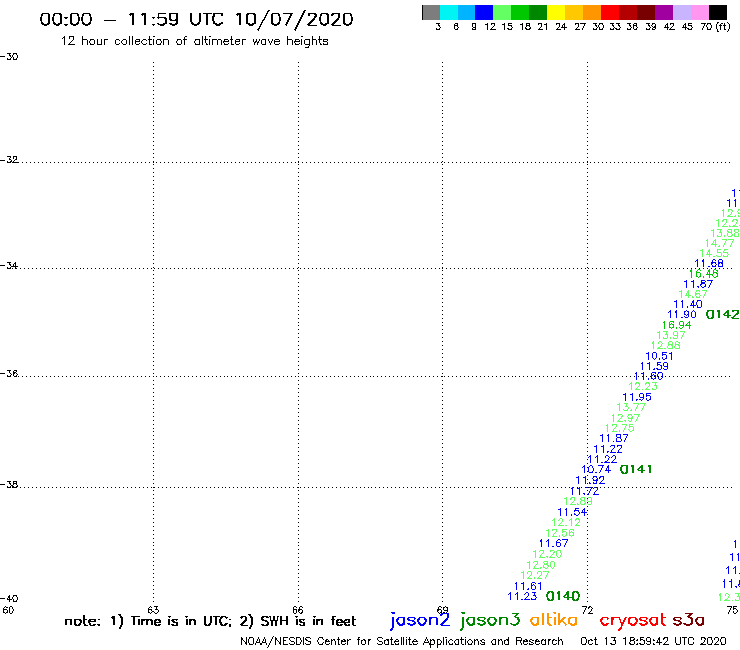Click subtitle "12 hour collection of altimeter wave heights"
The image size is (740, 650).
pyautogui.click(x=194, y=41)
